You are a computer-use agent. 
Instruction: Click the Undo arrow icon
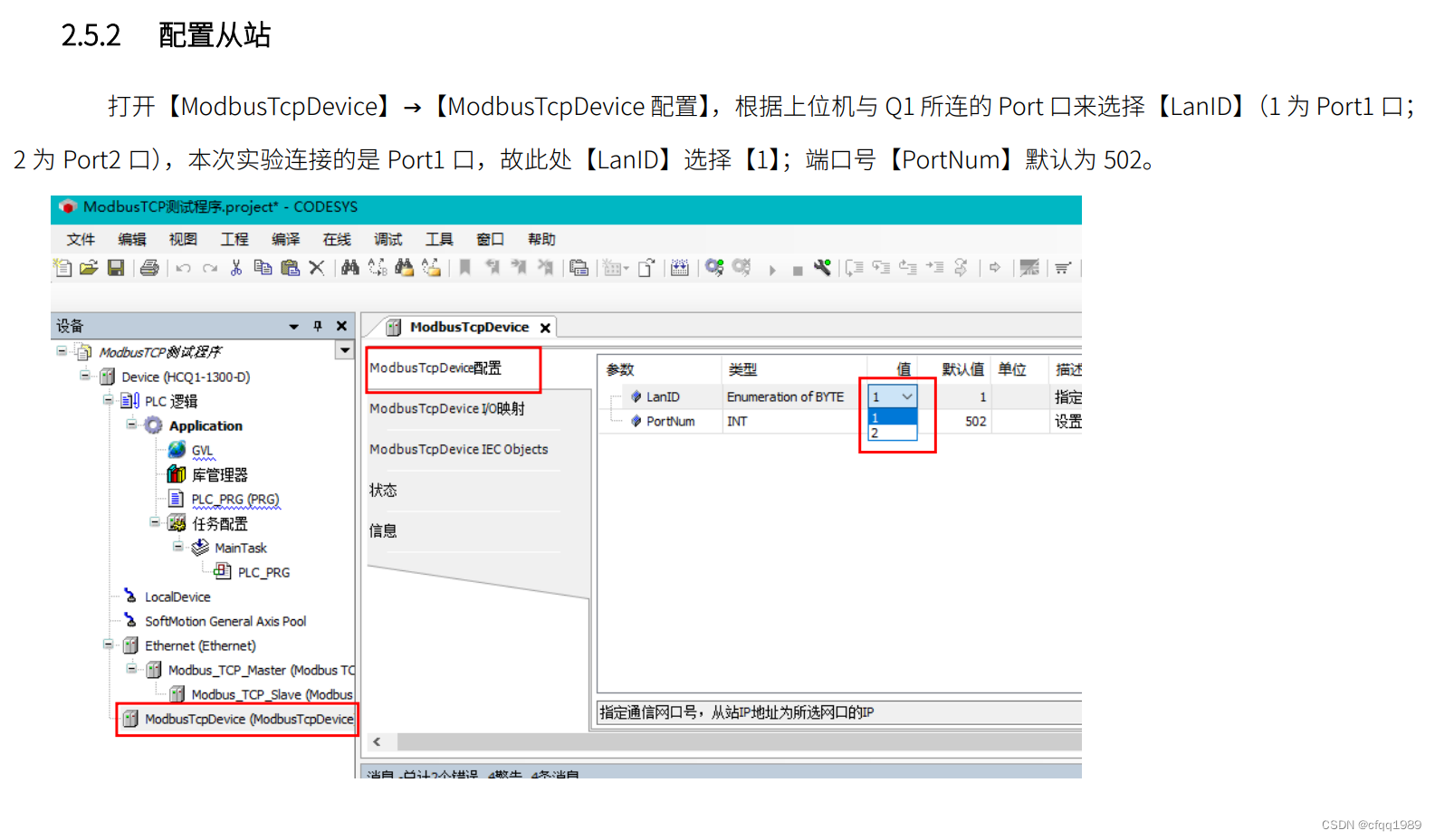coord(183,268)
